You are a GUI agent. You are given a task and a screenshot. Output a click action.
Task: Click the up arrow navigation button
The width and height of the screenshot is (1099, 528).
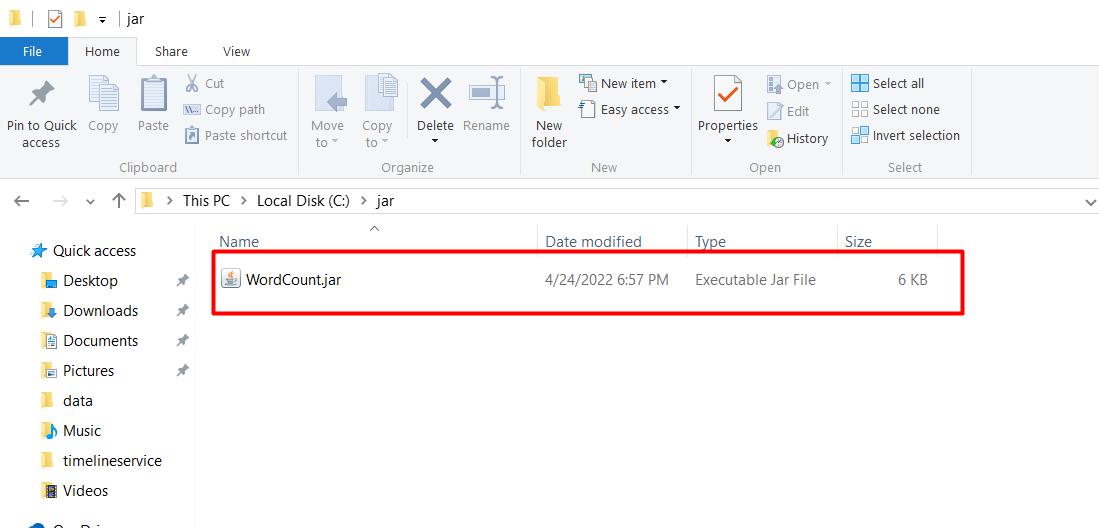click(119, 201)
